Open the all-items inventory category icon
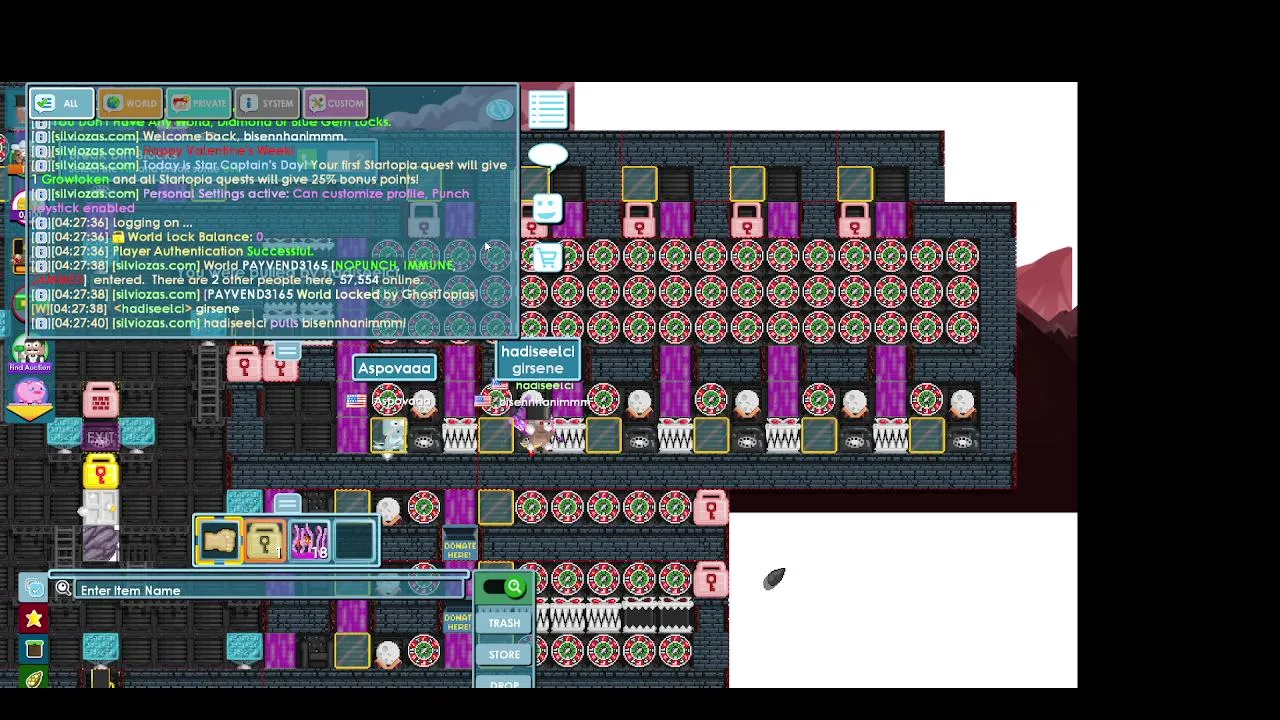The image size is (1280, 720). pyautogui.click(x=34, y=588)
